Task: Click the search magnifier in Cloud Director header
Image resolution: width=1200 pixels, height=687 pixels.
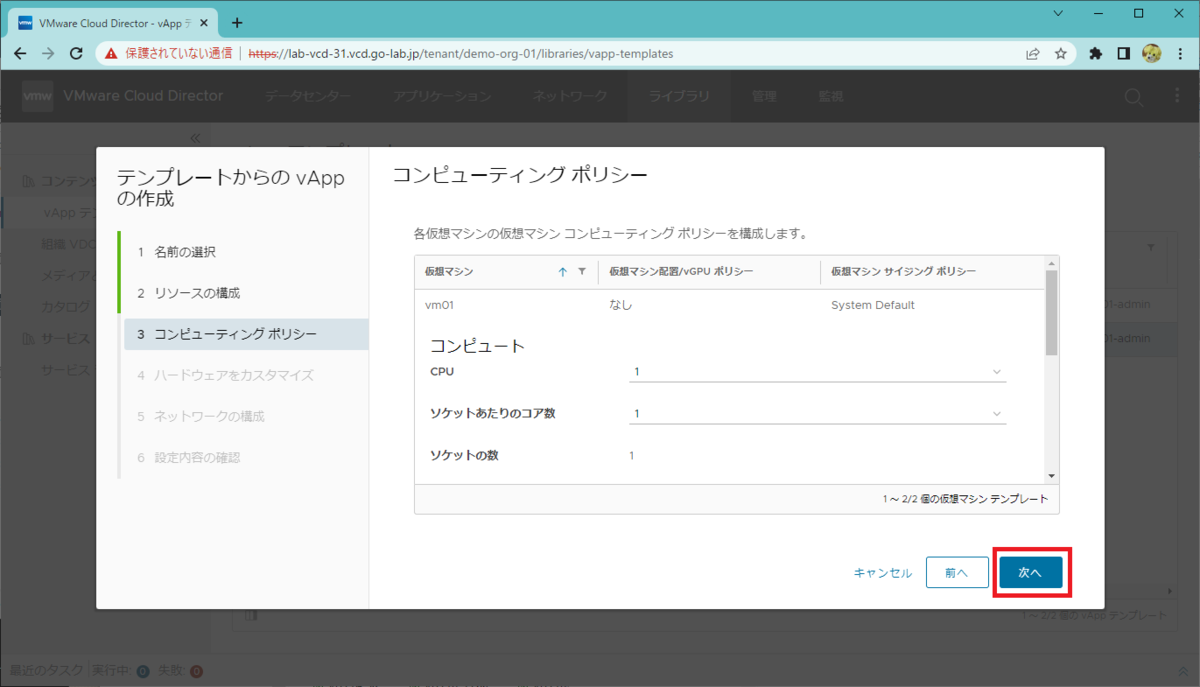Action: pos(1134,97)
